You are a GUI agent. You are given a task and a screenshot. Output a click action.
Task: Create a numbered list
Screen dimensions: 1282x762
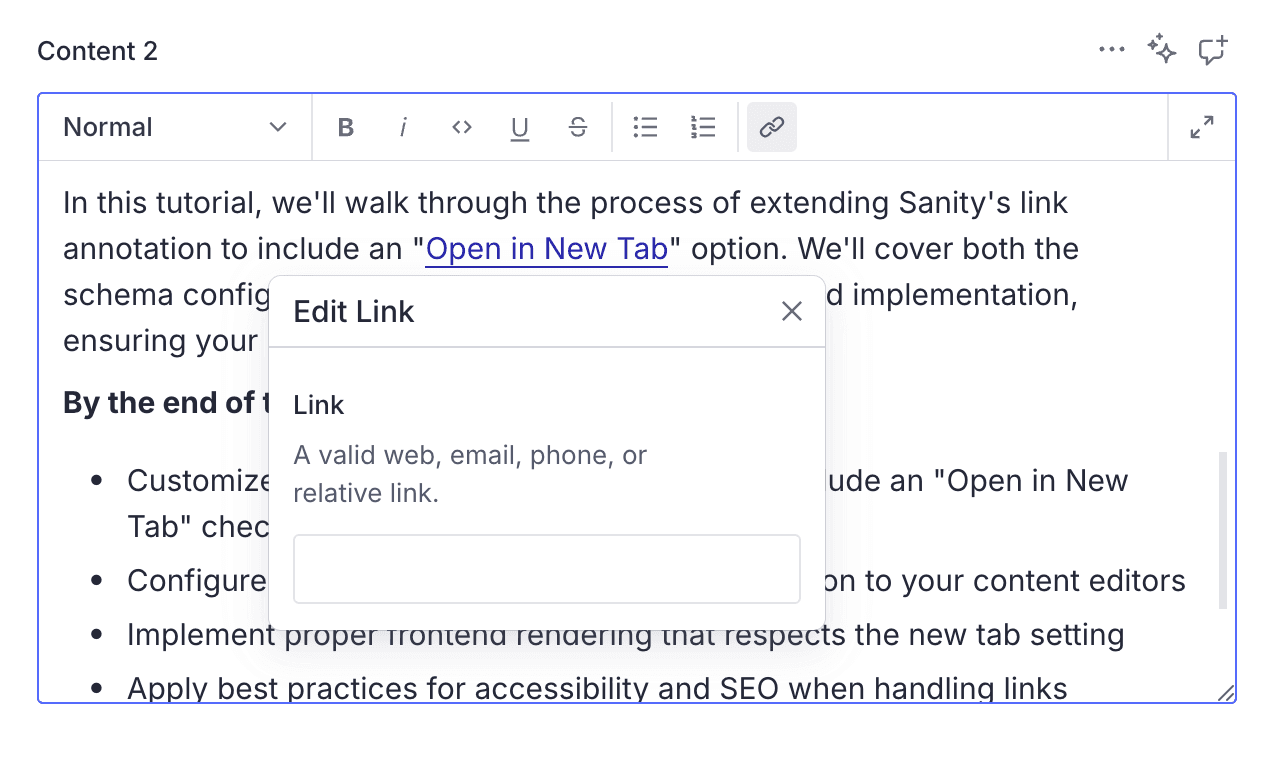click(703, 127)
